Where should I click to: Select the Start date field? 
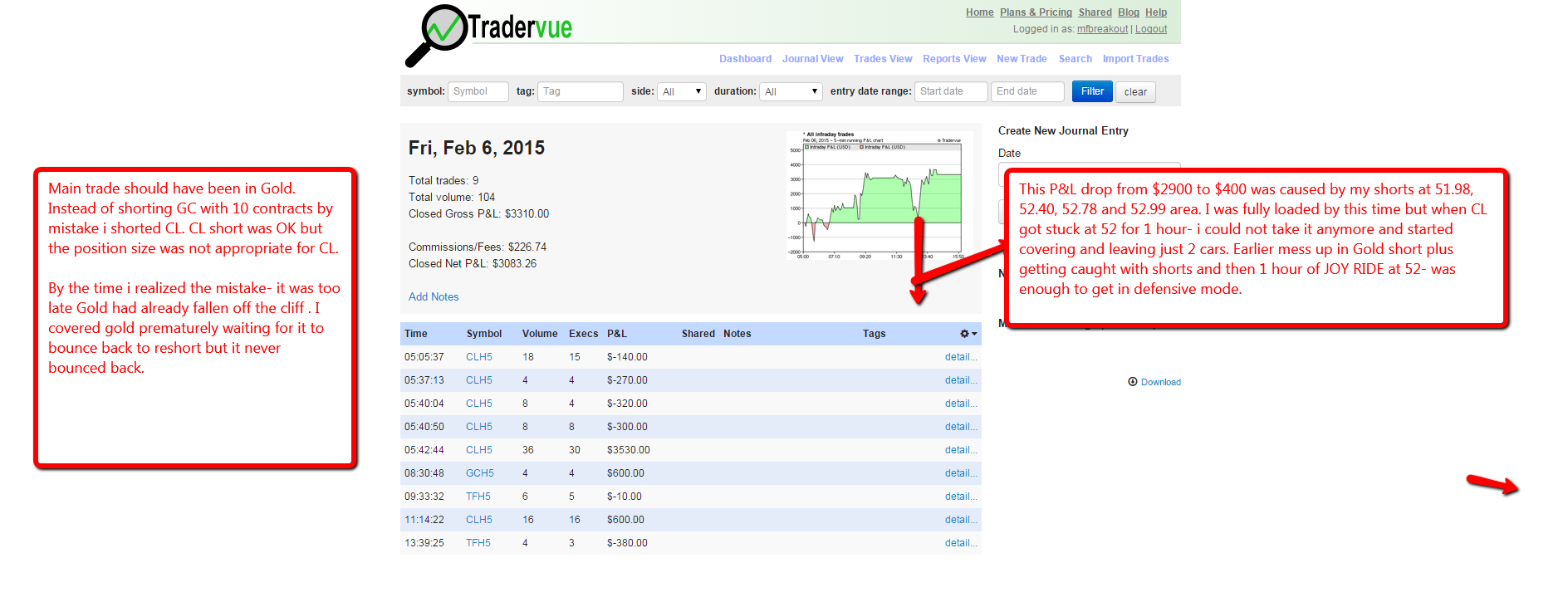pos(951,91)
